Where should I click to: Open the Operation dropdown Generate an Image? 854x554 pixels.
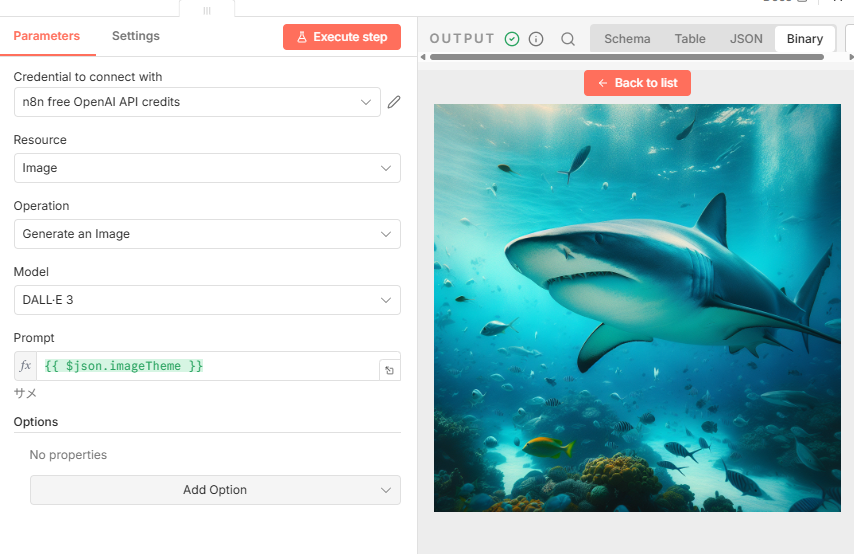(207, 234)
